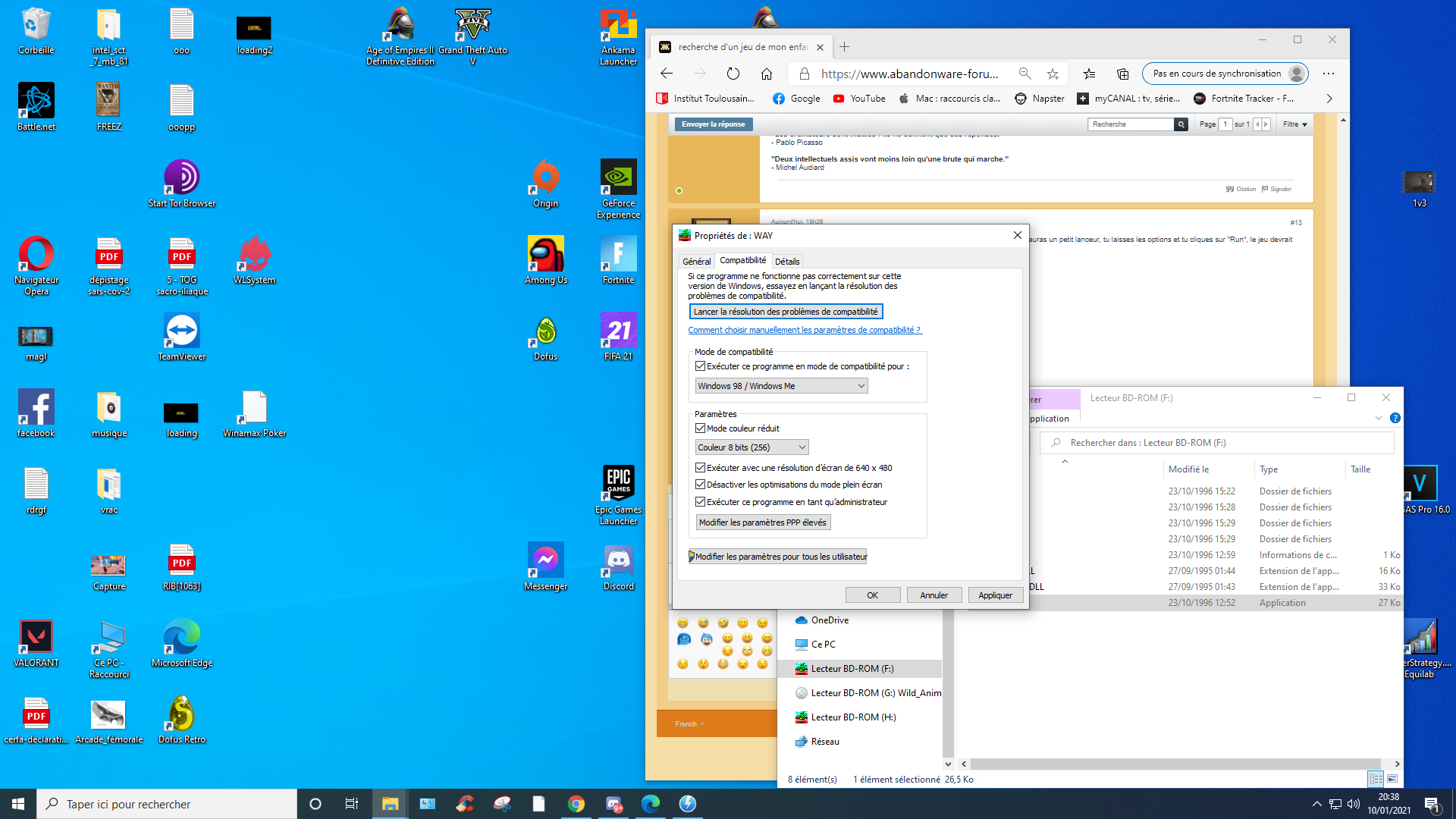Toggle the 'Mode couleur réduit' checkbox
The image size is (1456, 819).
click(700, 428)
